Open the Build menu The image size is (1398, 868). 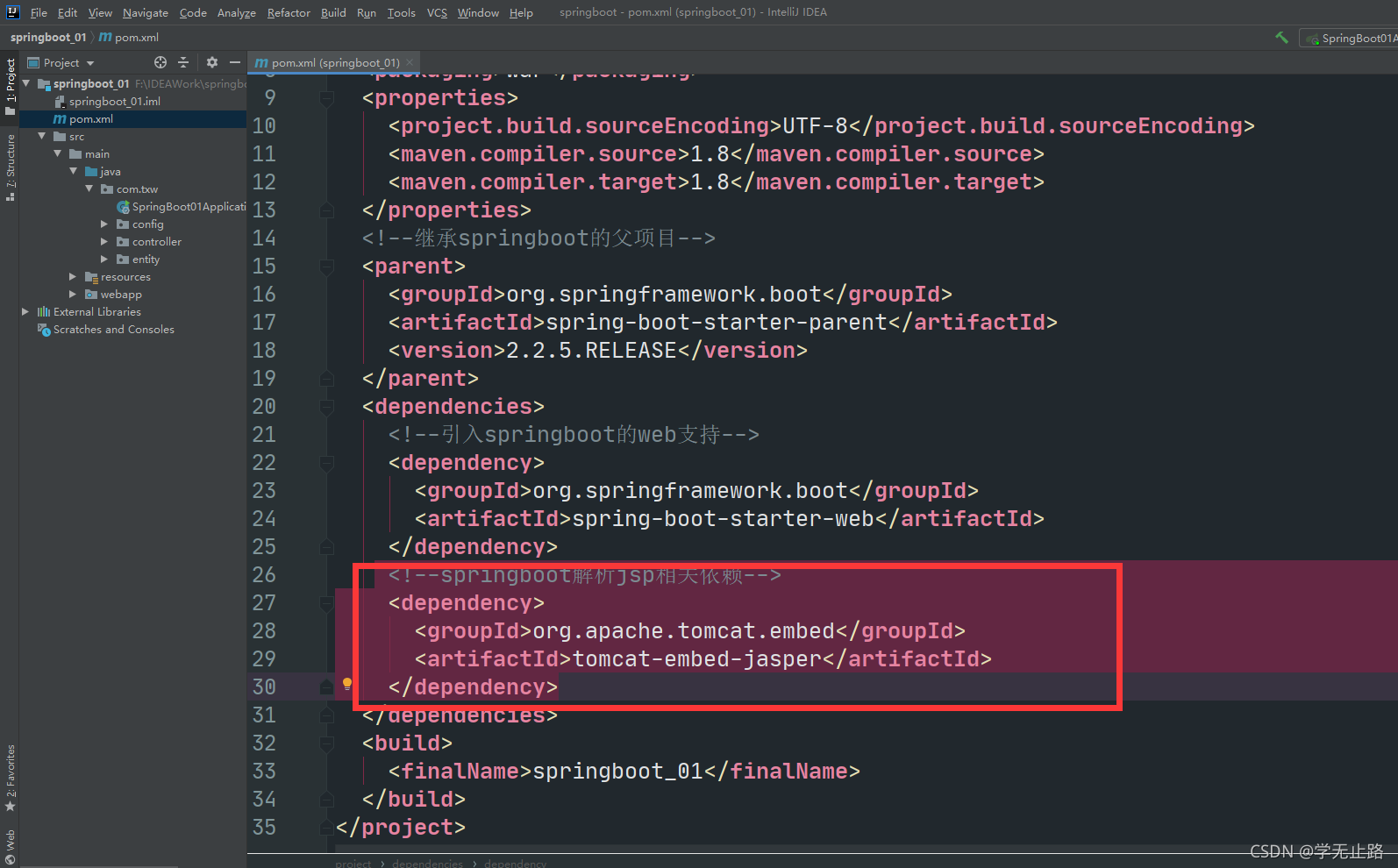(333, 12)
